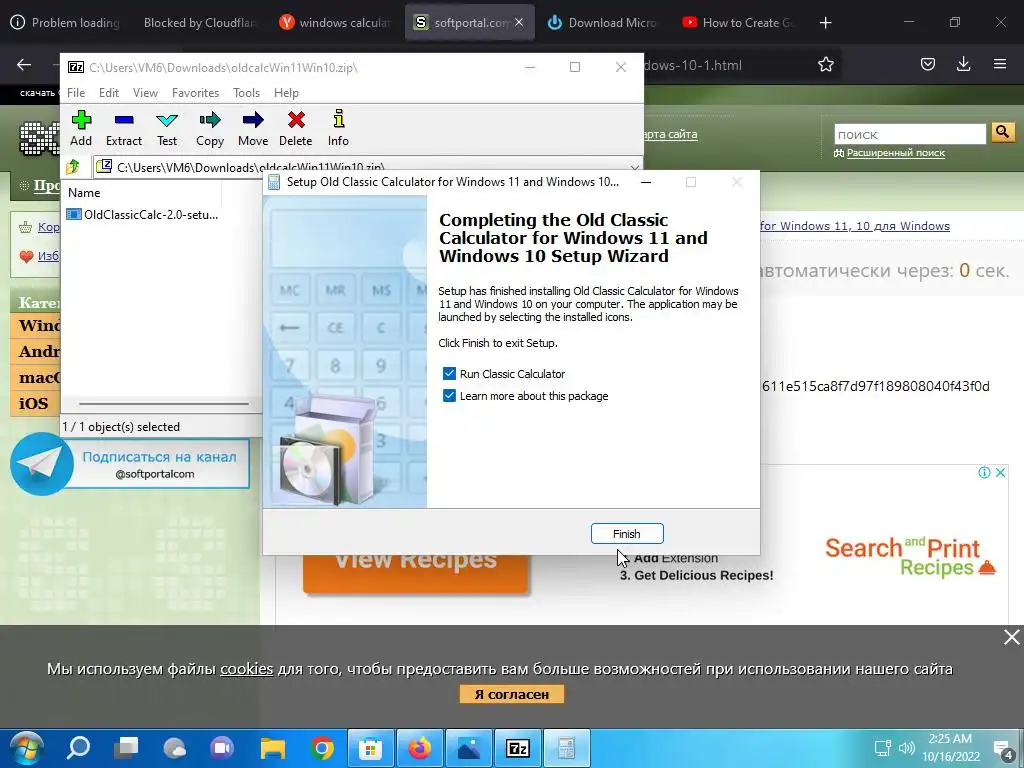Click the cookies link in banner
1024x768 pixels.
(246, 669)
